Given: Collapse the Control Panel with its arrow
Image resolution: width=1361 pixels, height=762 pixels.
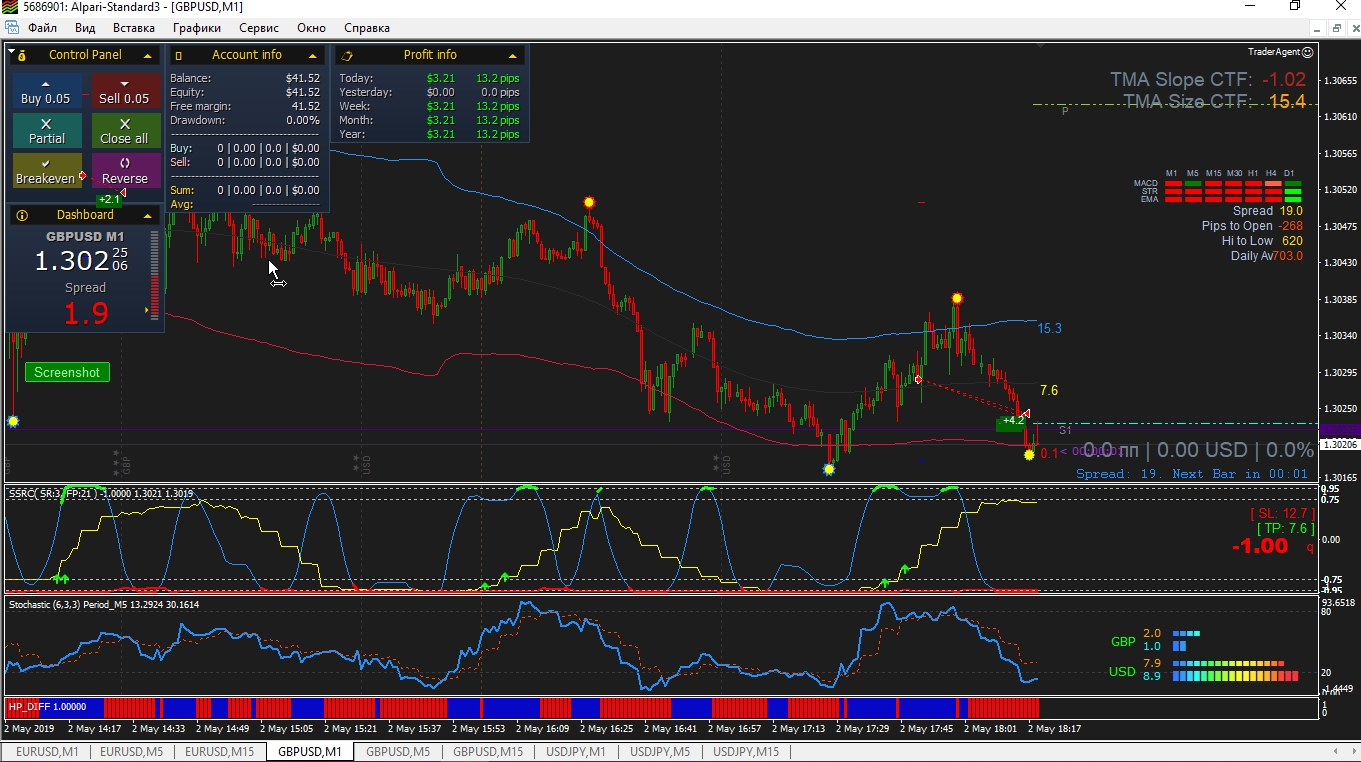Looking at the screenshot, I should (148, 55).
